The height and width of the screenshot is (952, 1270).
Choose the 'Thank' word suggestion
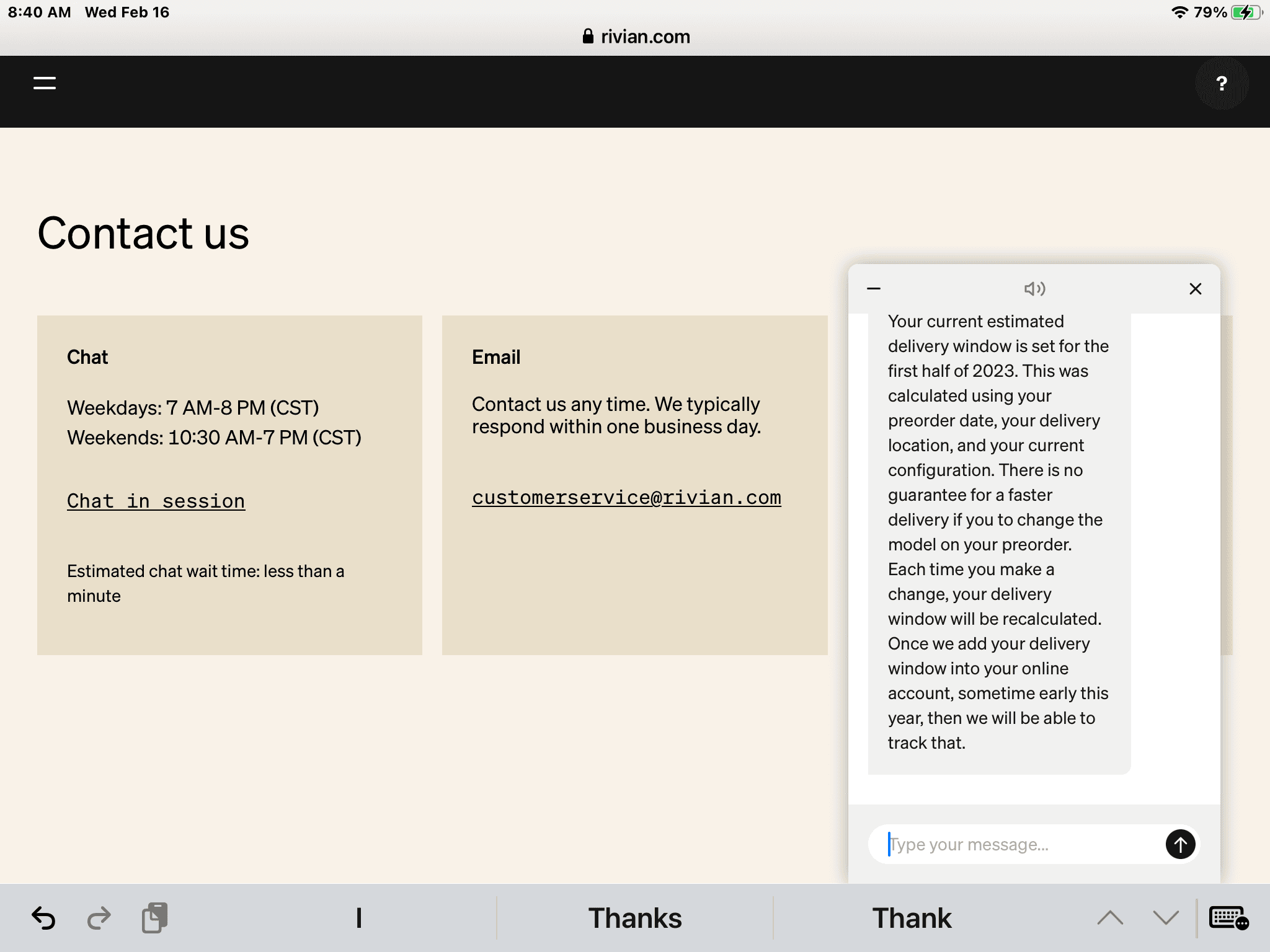912,918
